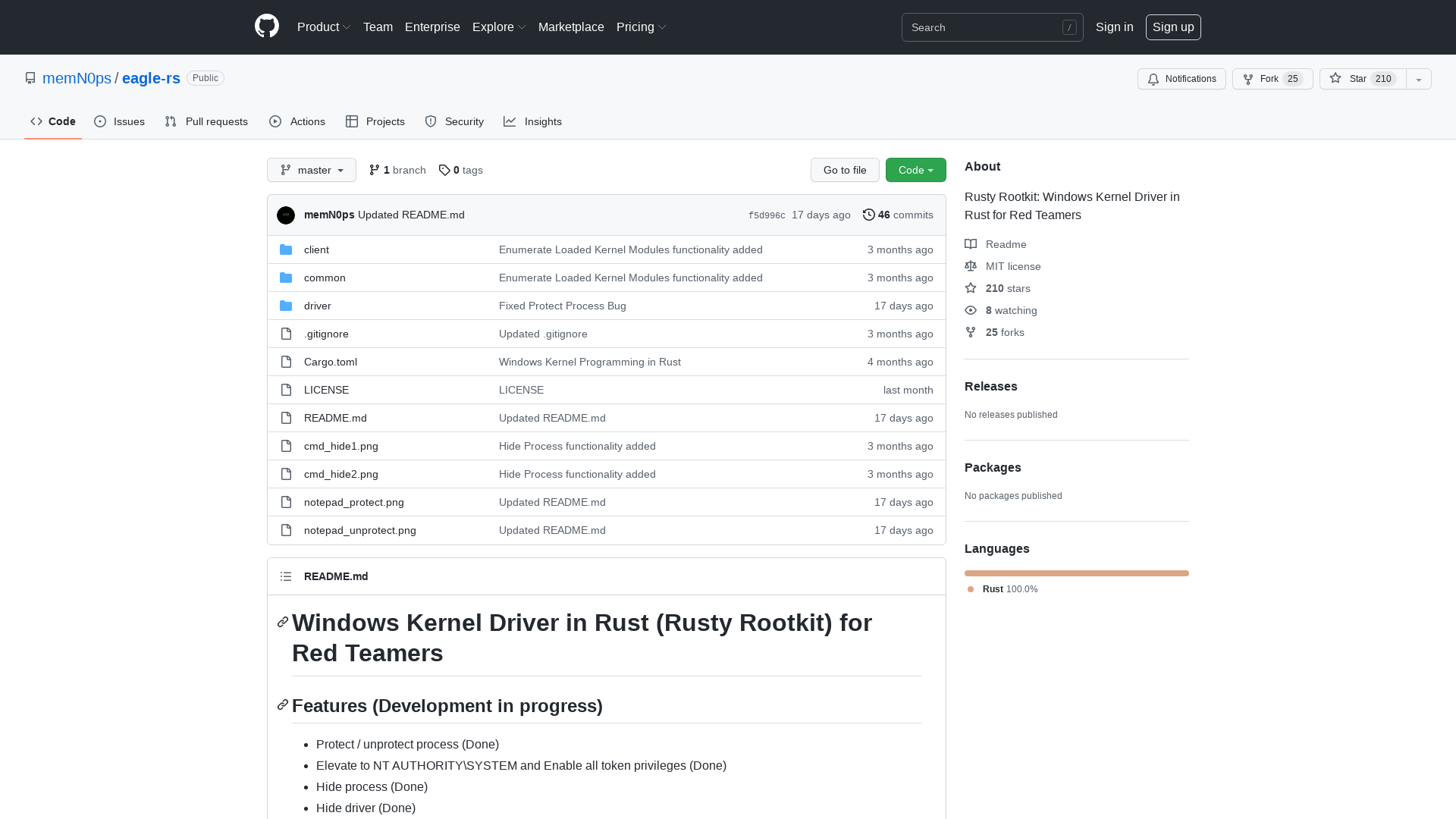Click the Sign in link
1456x819 pixels.
click(1114, 27)
